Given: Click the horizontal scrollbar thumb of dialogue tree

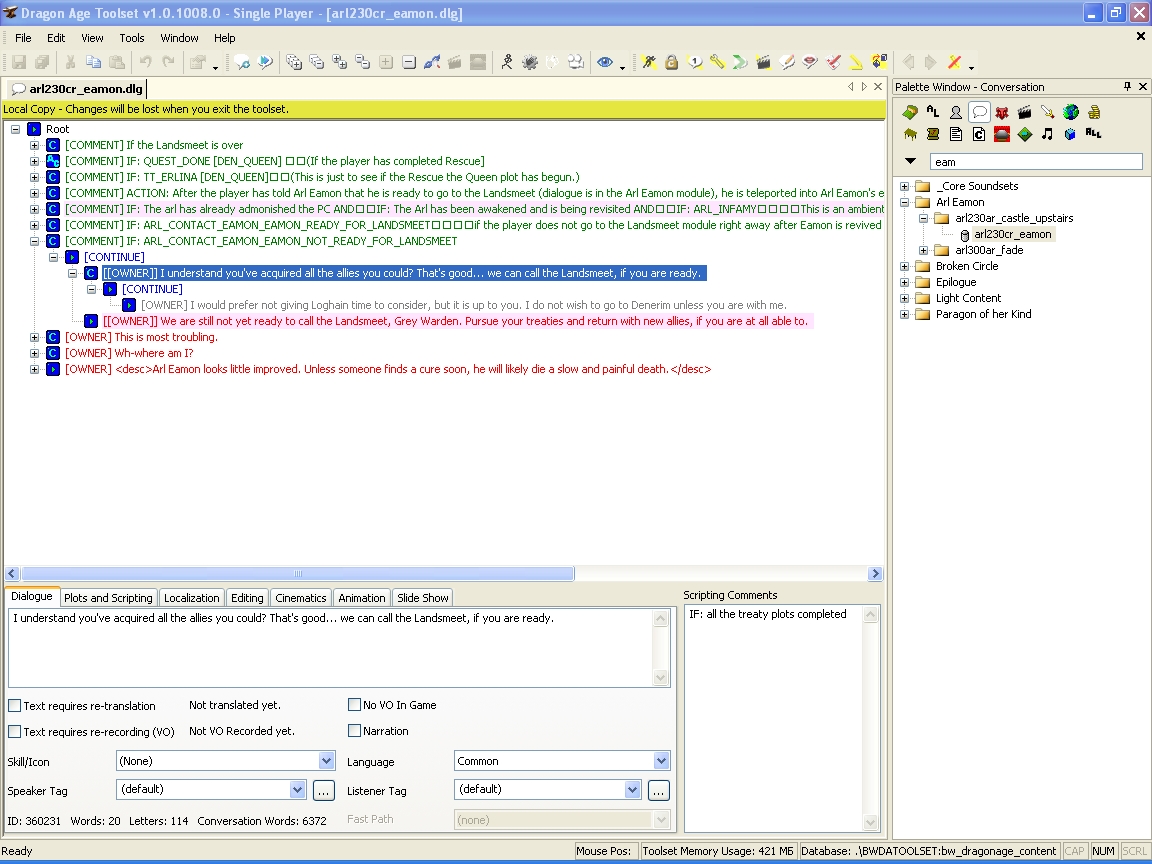Looking at the screenshot, I should click(x=298, y=574).
